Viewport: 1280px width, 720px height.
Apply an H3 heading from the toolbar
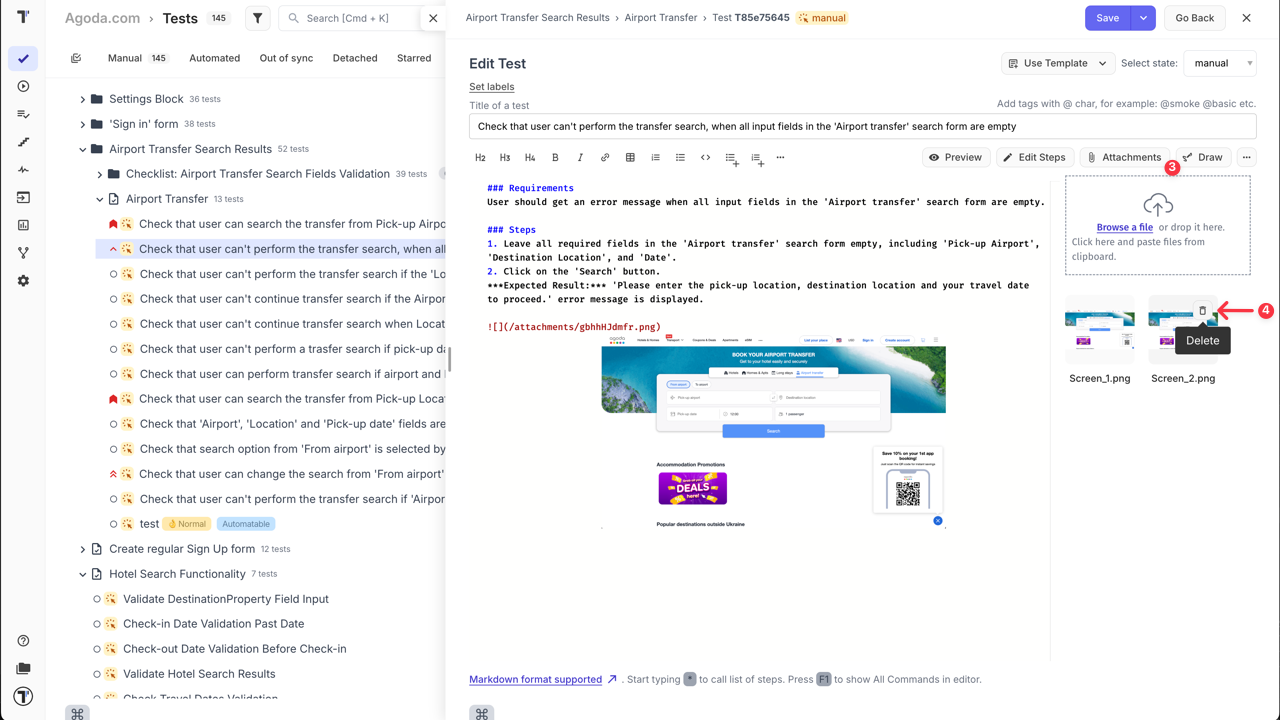505,157
